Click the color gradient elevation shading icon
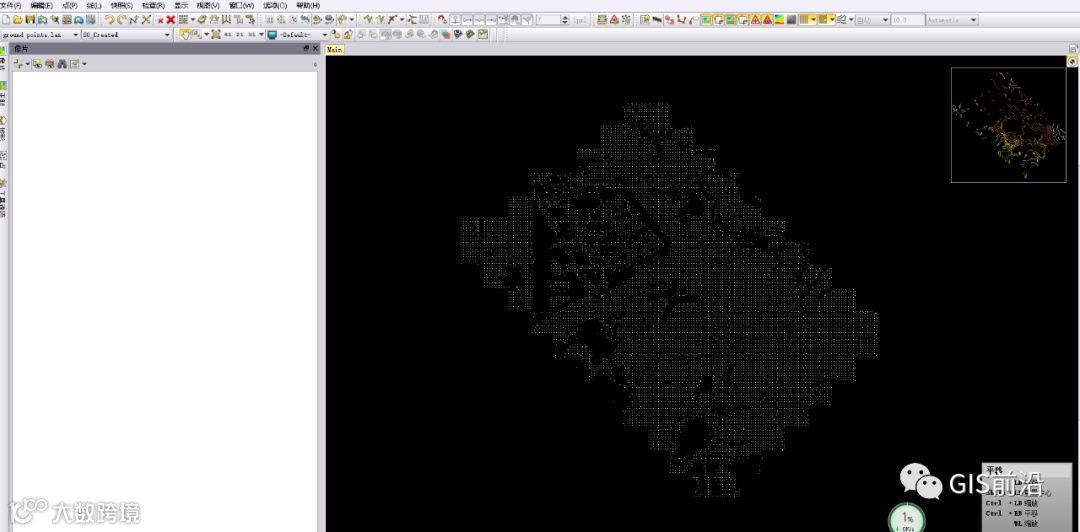Image resolution: width=1080 pixels, height=532 pixels. (x=778, y=20)
